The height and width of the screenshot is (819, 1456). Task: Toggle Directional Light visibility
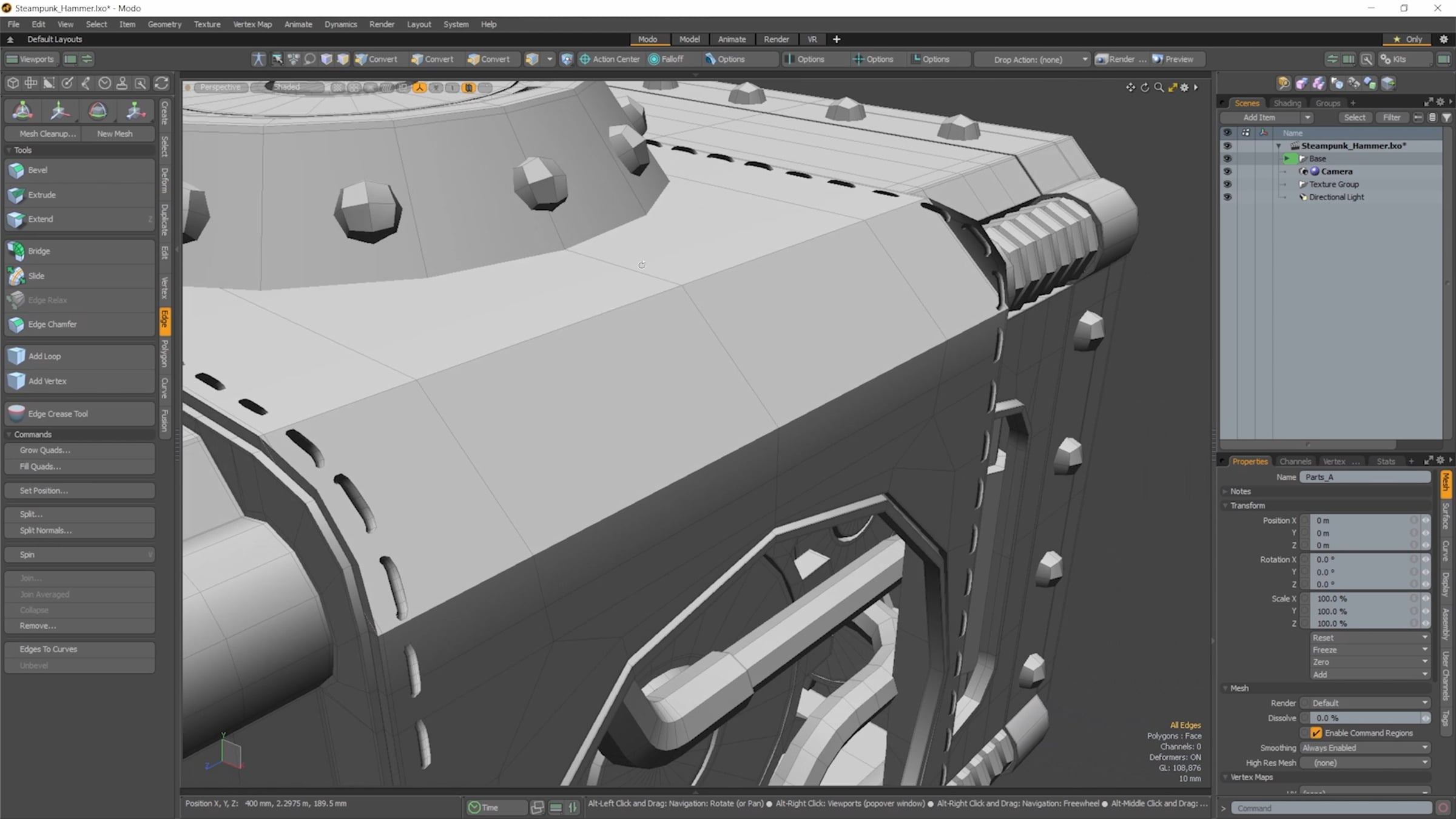(1227, 197)
